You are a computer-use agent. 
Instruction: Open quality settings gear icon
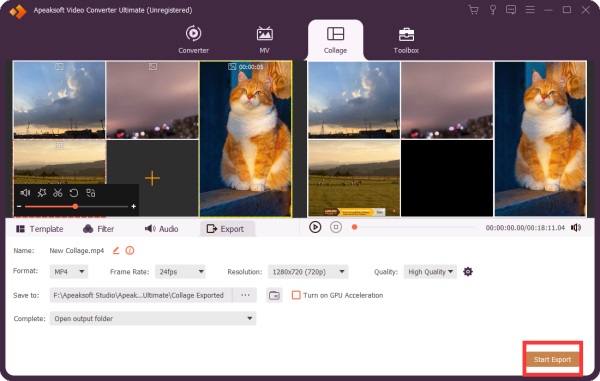click(x=468, y=272)
